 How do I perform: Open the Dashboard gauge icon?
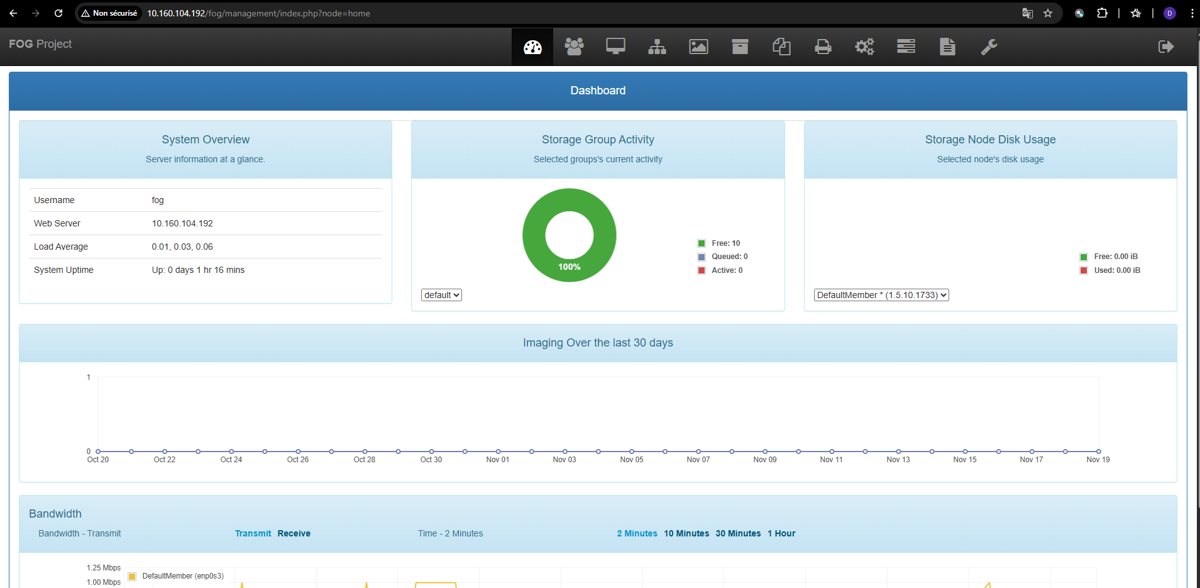(x=532, y=47)
